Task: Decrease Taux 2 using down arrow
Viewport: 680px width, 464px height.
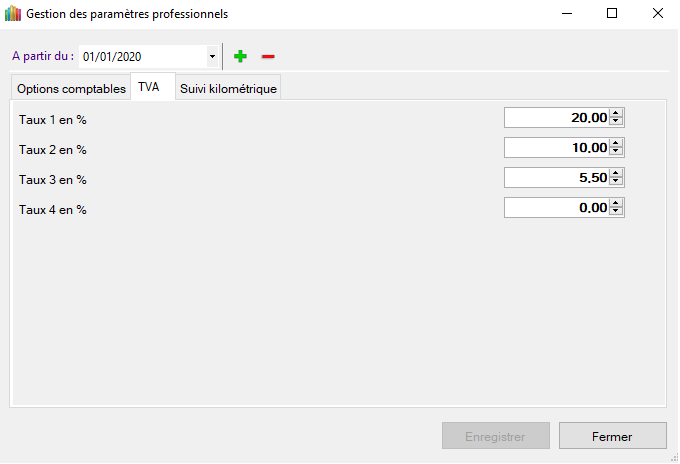Action: [x=616, y=152]
